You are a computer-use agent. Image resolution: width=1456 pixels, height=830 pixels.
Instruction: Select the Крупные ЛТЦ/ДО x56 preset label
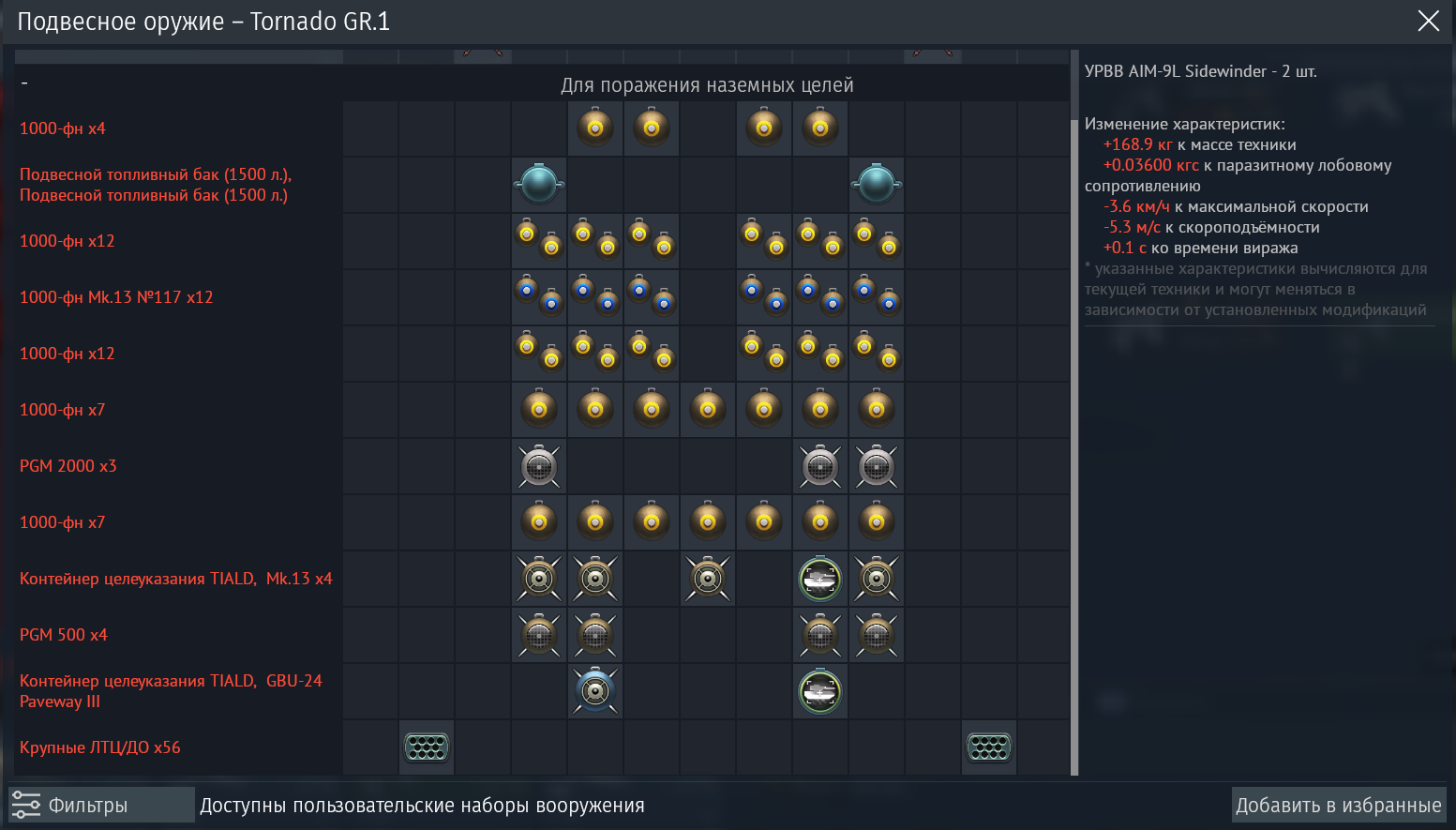[x=100, y=747]
